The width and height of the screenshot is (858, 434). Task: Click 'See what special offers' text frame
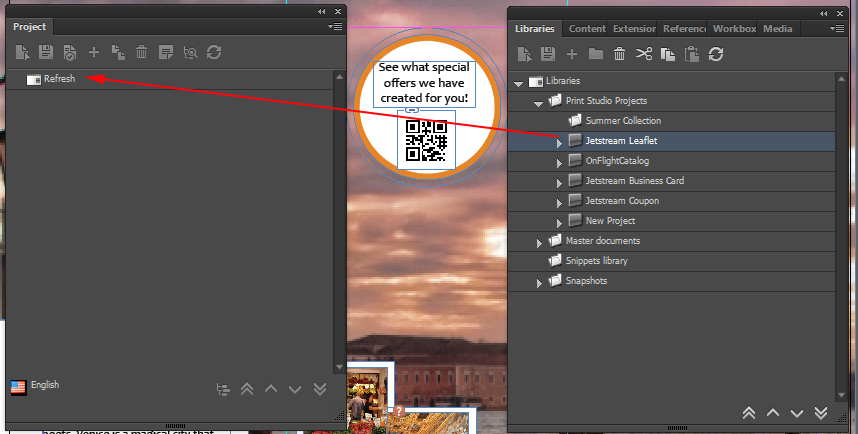tap(424, 83)
